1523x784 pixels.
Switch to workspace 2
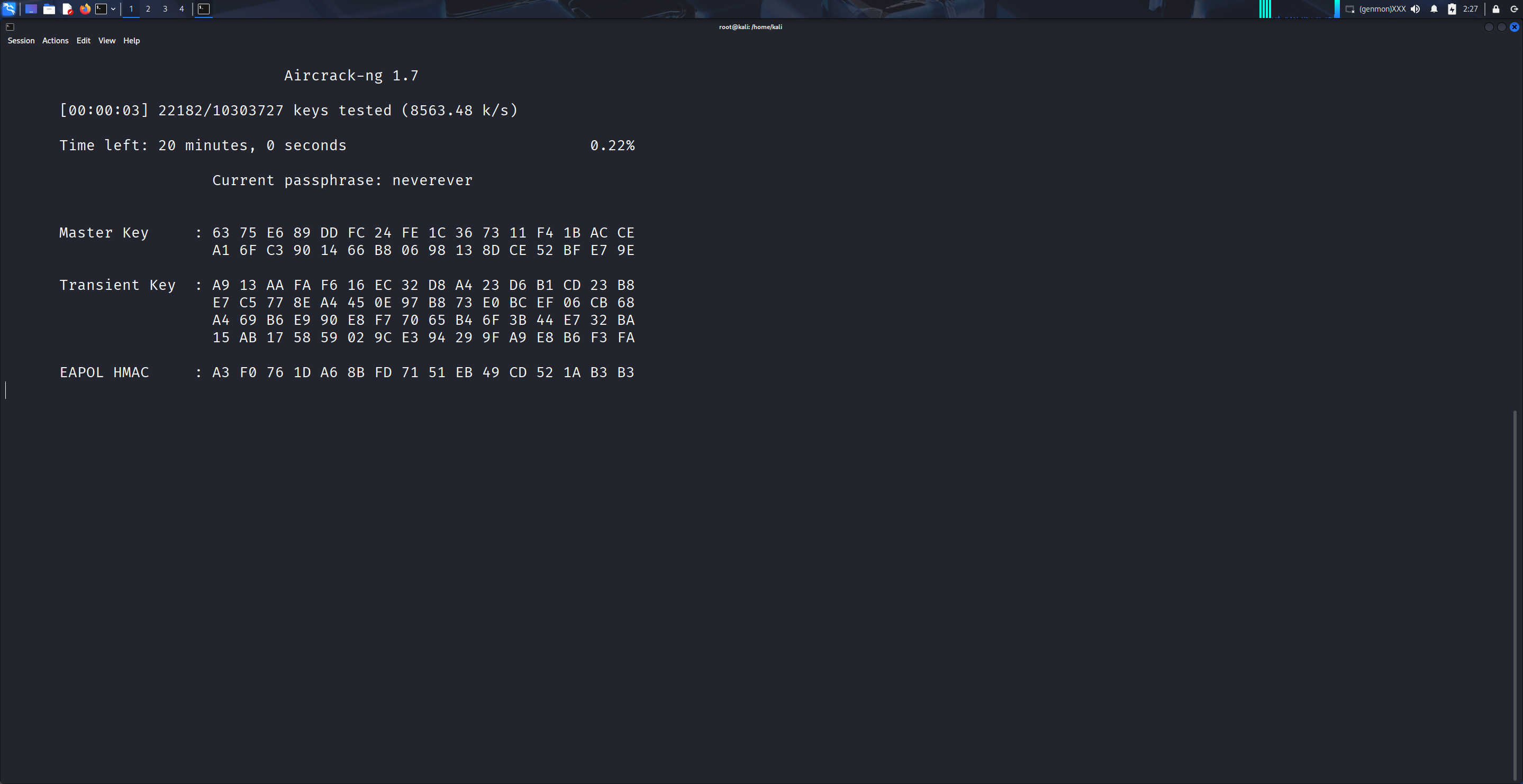pos(148,9)
